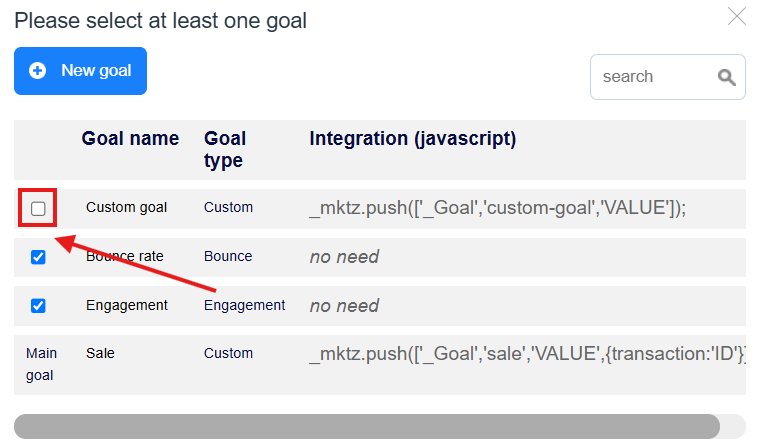
Task: Click the sale integration code snippet
Action: click(x=526, y=354)
